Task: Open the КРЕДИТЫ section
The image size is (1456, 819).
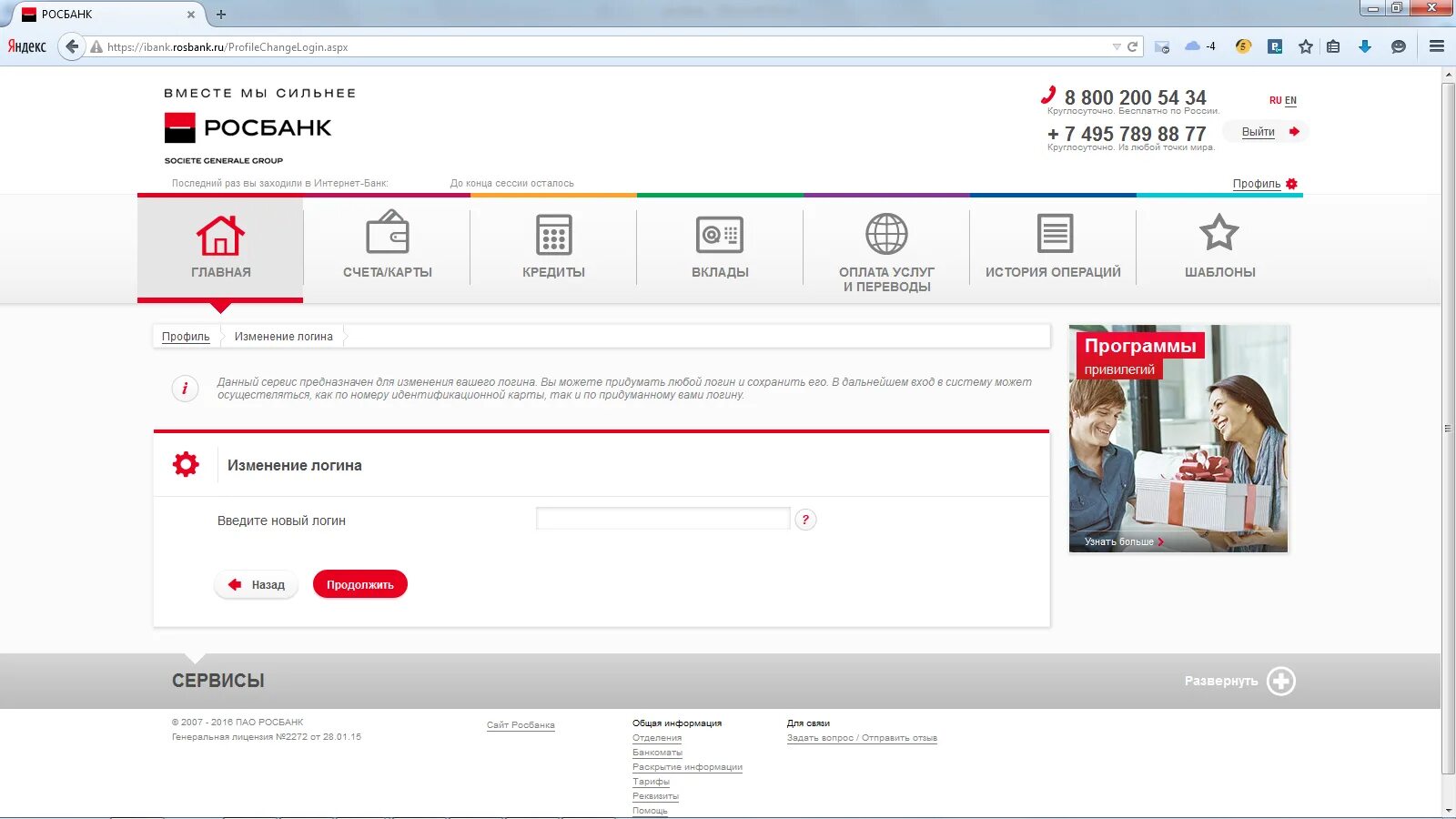Action: [x=553, y=248]
